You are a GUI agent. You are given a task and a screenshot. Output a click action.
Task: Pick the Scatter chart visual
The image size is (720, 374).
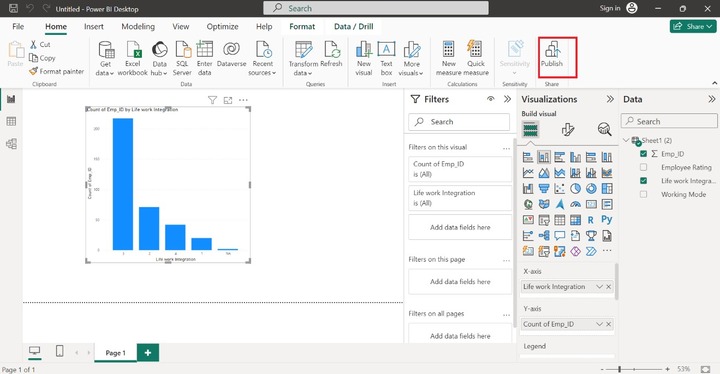pos(559,188)
